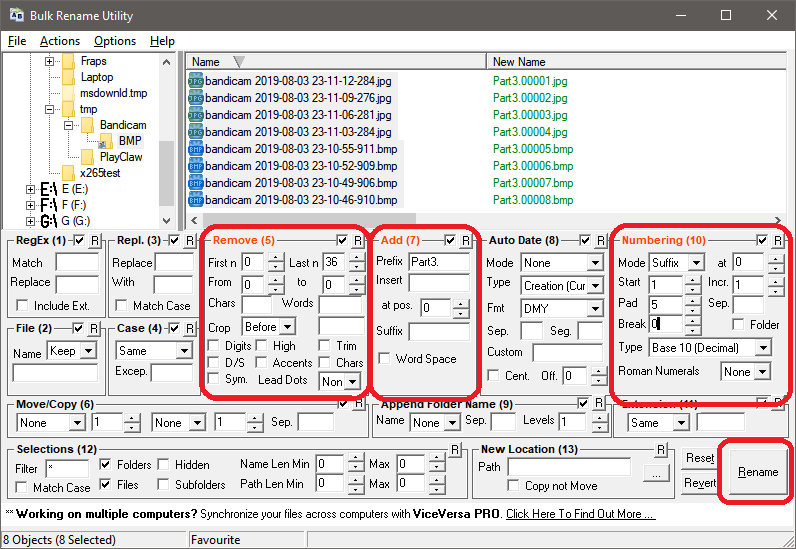Click JPG file icon of bandicam 23-11-12-284.jpg
This screenshot has height=549, width=796.
(196, 80)
